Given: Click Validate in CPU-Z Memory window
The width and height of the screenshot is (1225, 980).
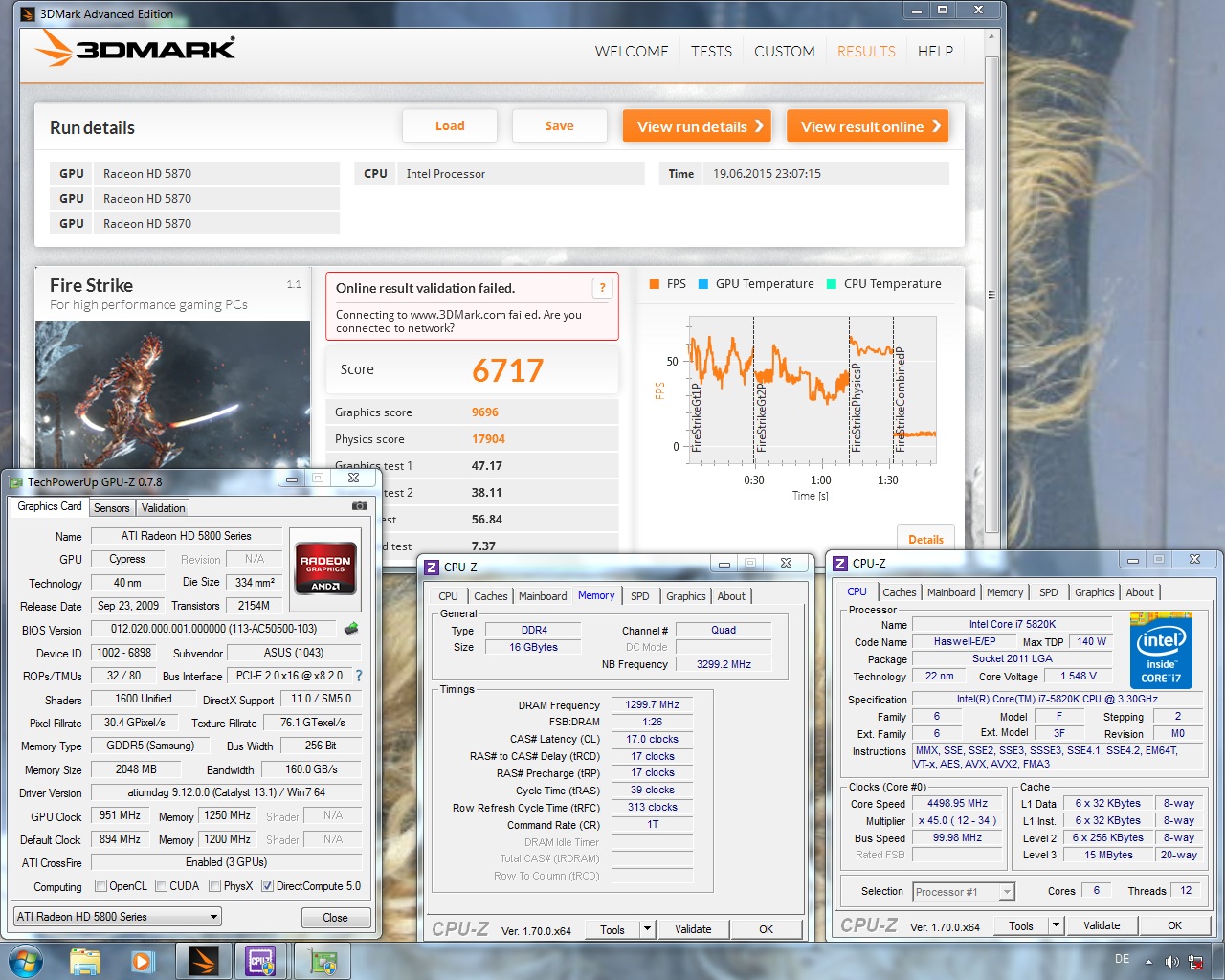Looking at the screenshot, I should point(693,929).
